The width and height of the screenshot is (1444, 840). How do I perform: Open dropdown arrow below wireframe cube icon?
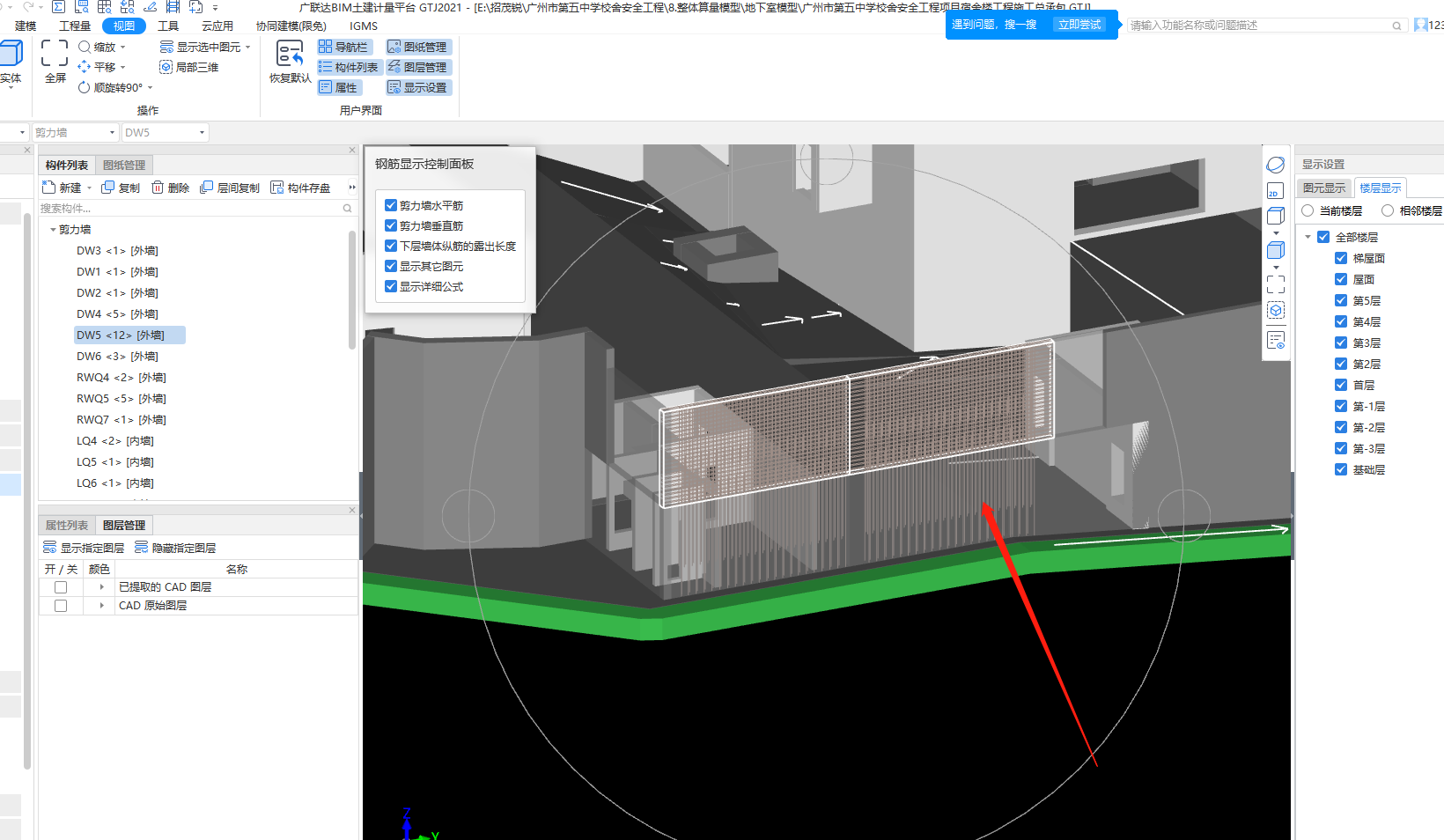click(1276, 233)
